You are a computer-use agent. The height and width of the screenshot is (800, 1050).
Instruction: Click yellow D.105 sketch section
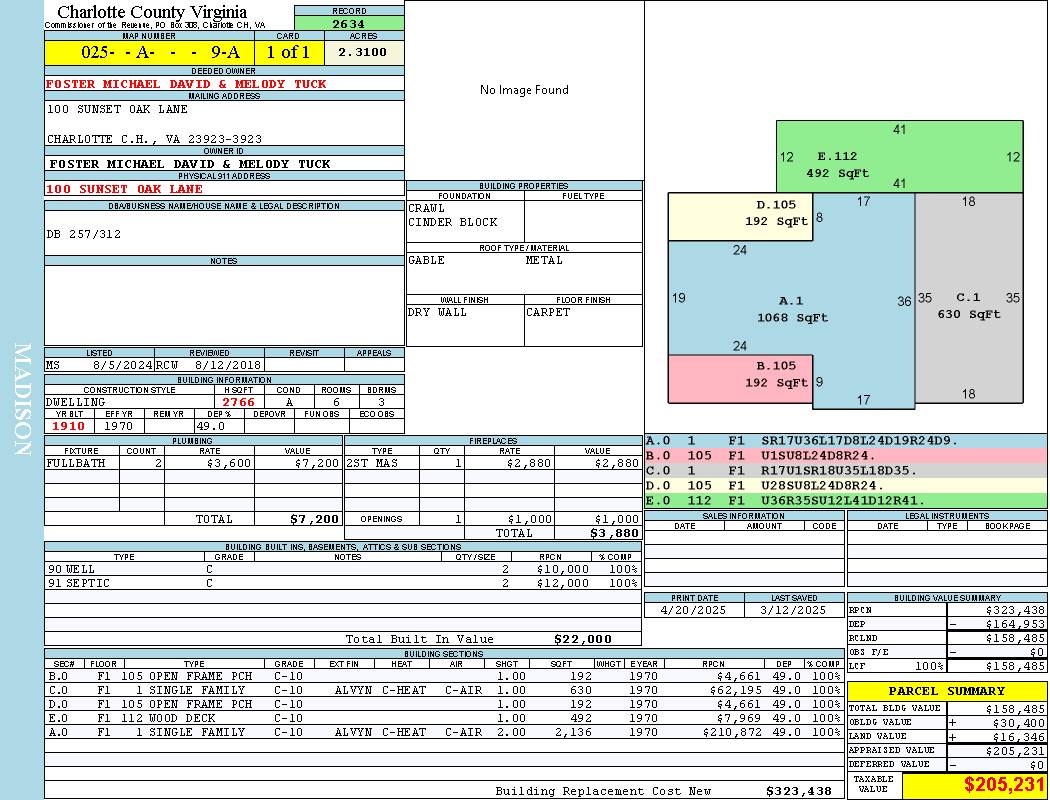[741, 217]
